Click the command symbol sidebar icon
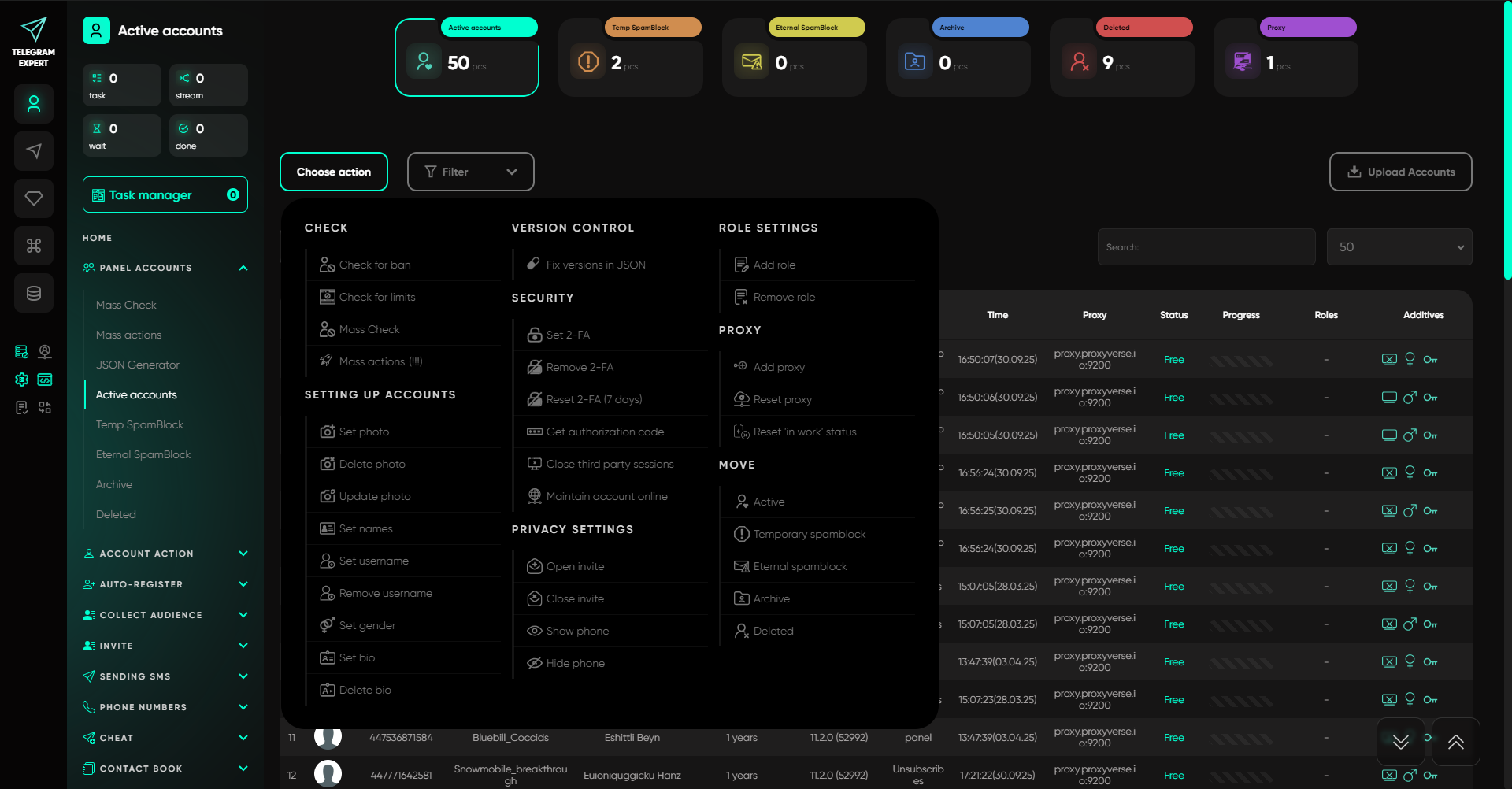This screenshot has width=1512, height=789. [33, 246]
